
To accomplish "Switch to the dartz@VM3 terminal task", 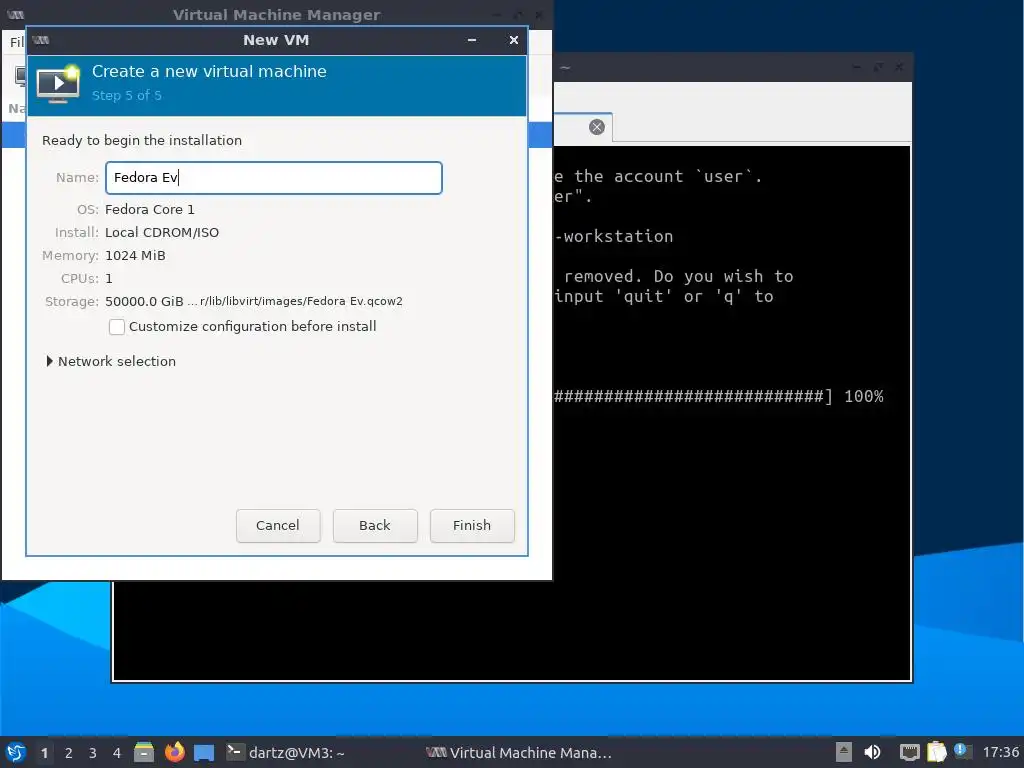I will click(x=285, y=752).
